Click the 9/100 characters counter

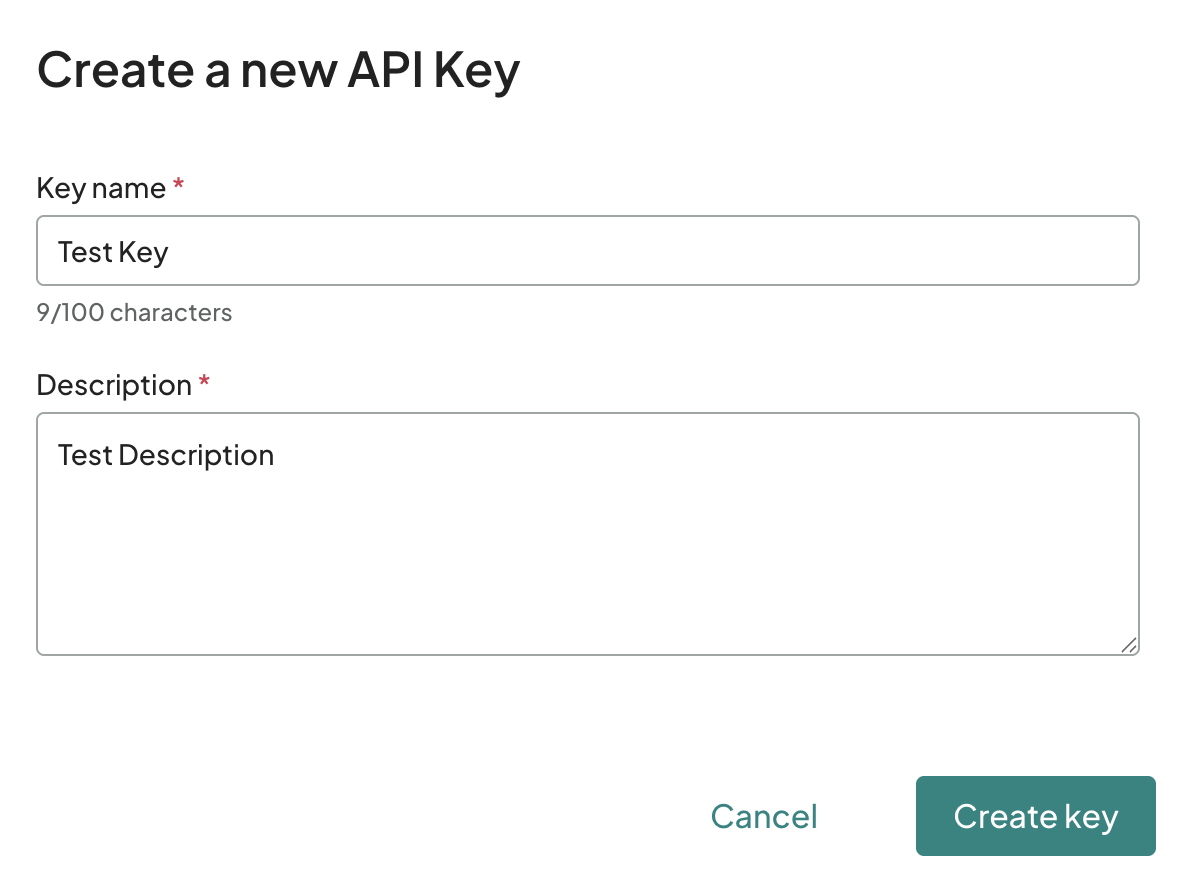tap(134, 313)
